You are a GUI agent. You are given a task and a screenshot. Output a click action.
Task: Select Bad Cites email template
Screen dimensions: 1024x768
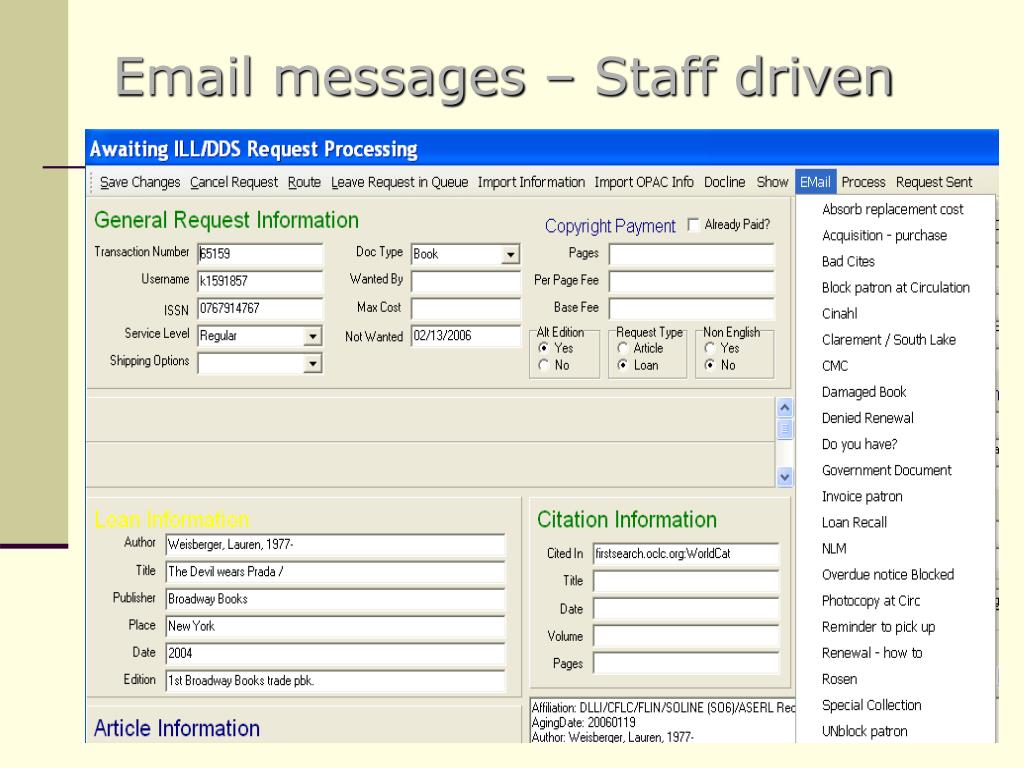click(x=848, y=261)
